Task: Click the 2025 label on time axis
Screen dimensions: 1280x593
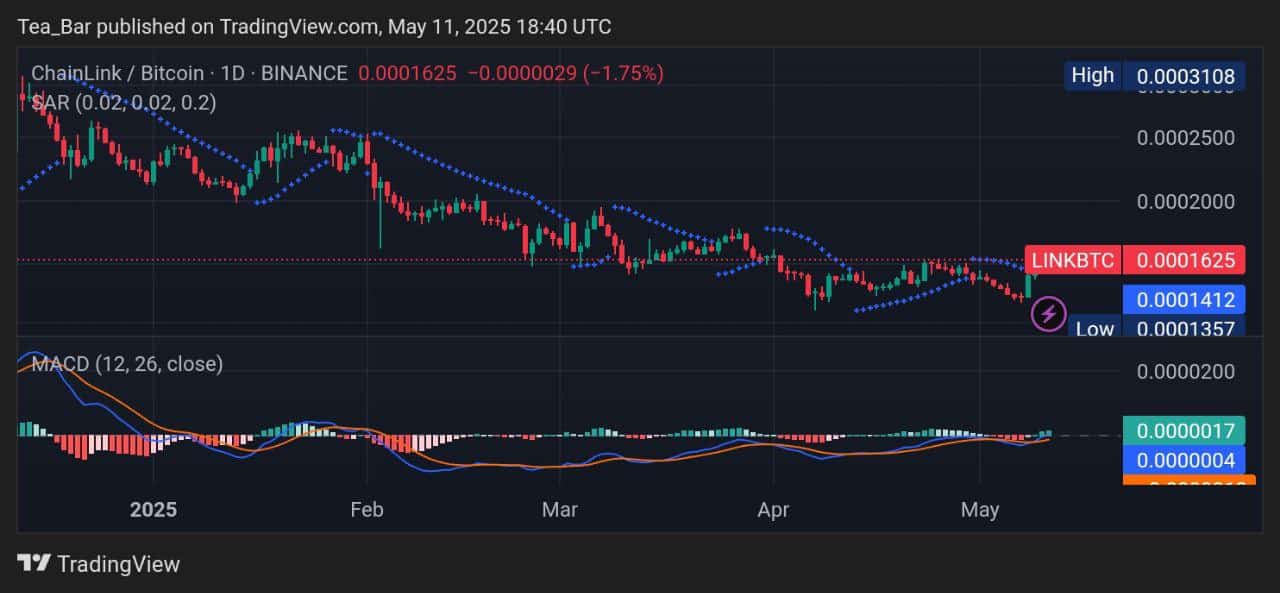Action: pyautogui.click(x=153, y=510)
